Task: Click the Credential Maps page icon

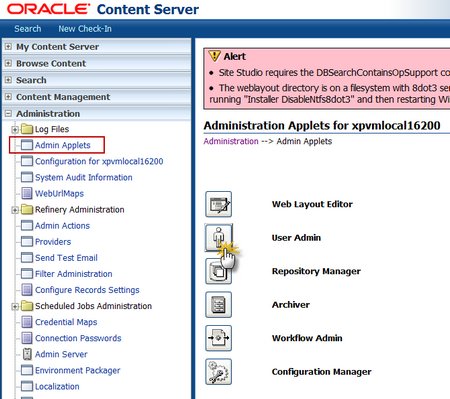Action: pyautogui.click(x=27, y=322)
